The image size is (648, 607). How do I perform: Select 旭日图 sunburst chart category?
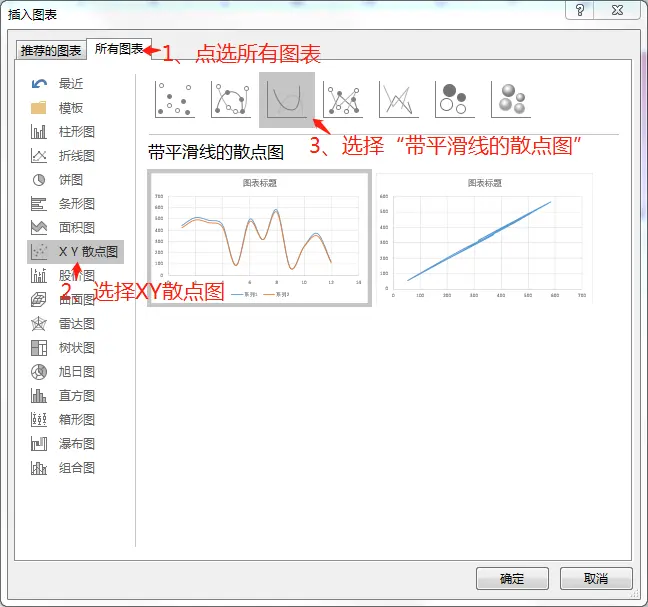[63, 371]
